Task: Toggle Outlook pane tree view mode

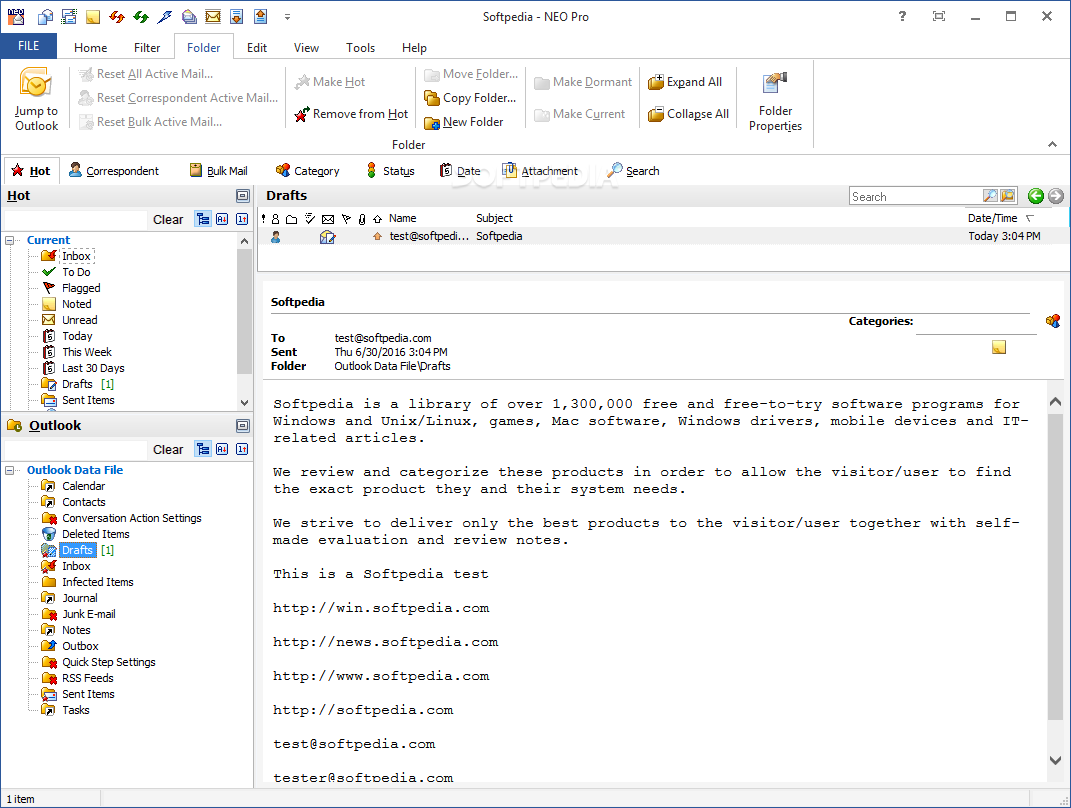Action: click(203, 449)
